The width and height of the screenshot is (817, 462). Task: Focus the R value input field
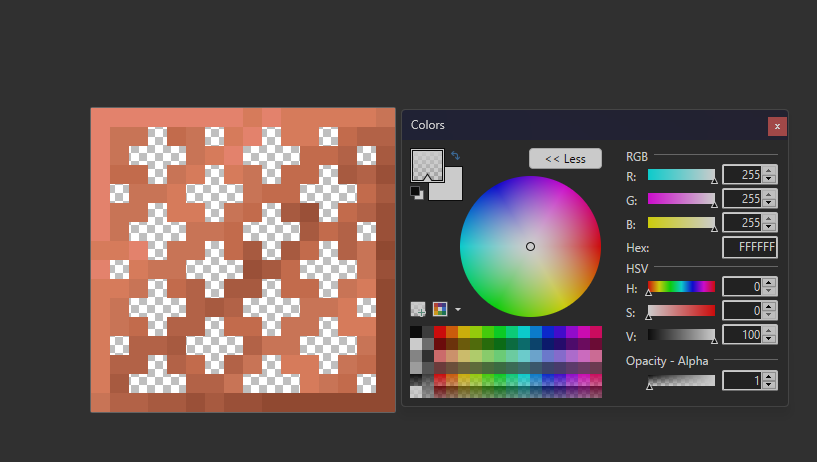coord(742,174)
